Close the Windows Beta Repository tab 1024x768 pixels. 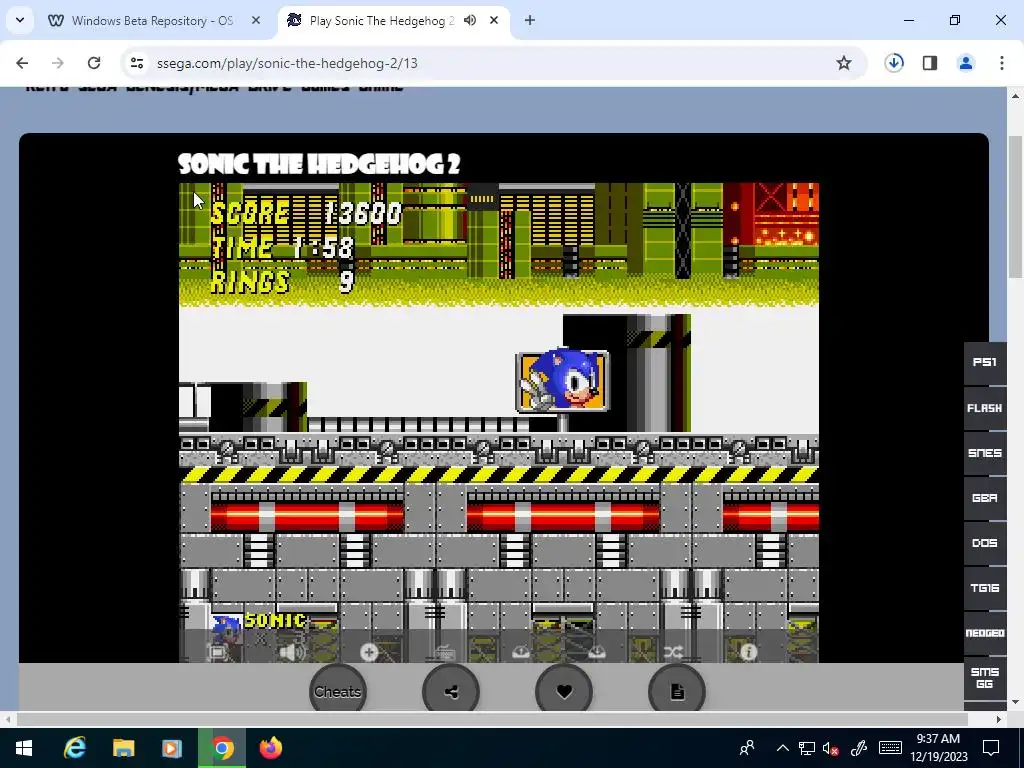click(256, 21)
